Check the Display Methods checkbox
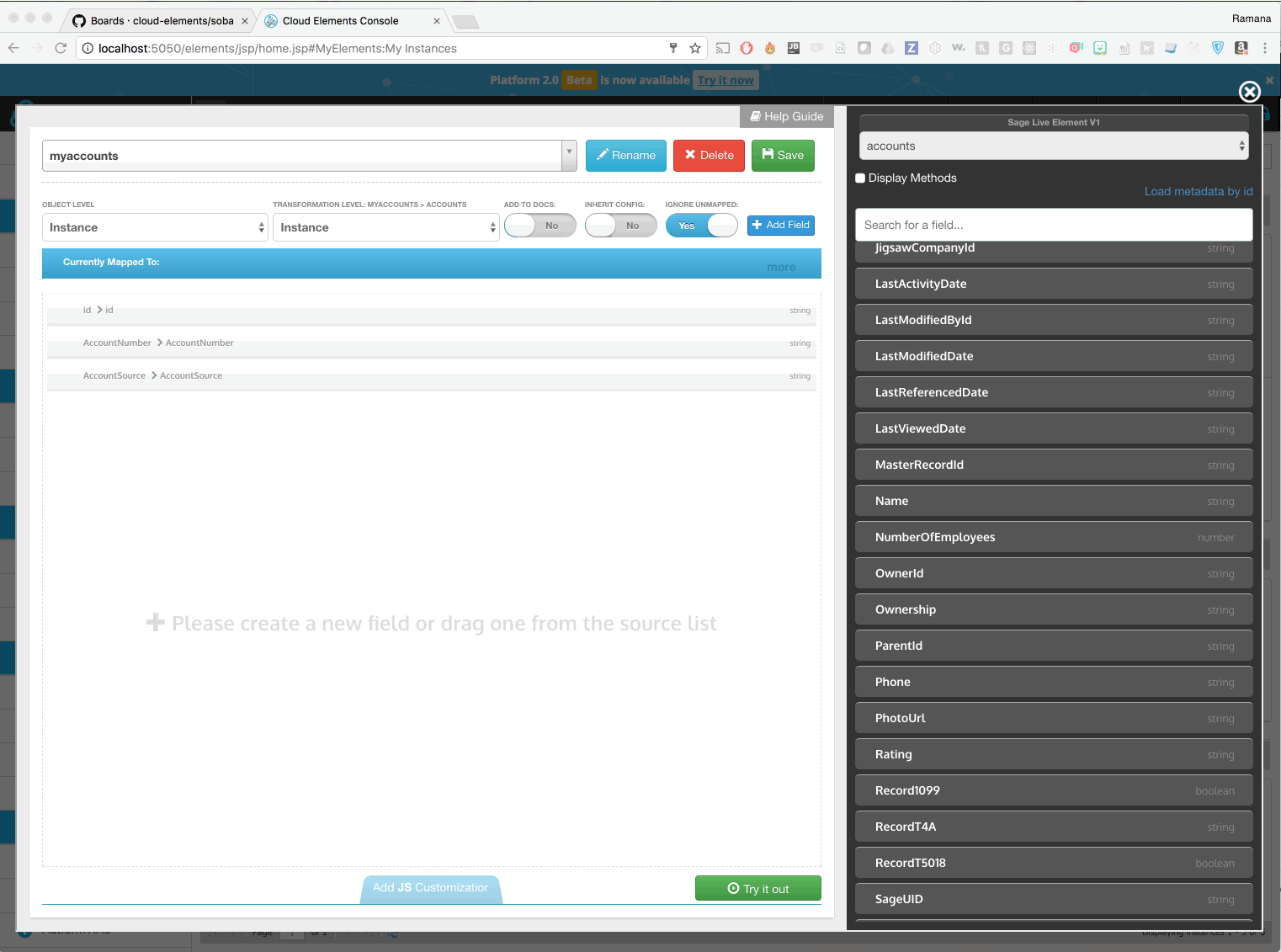The width and height of the screenshot is (1281, 952). point(860,178)
